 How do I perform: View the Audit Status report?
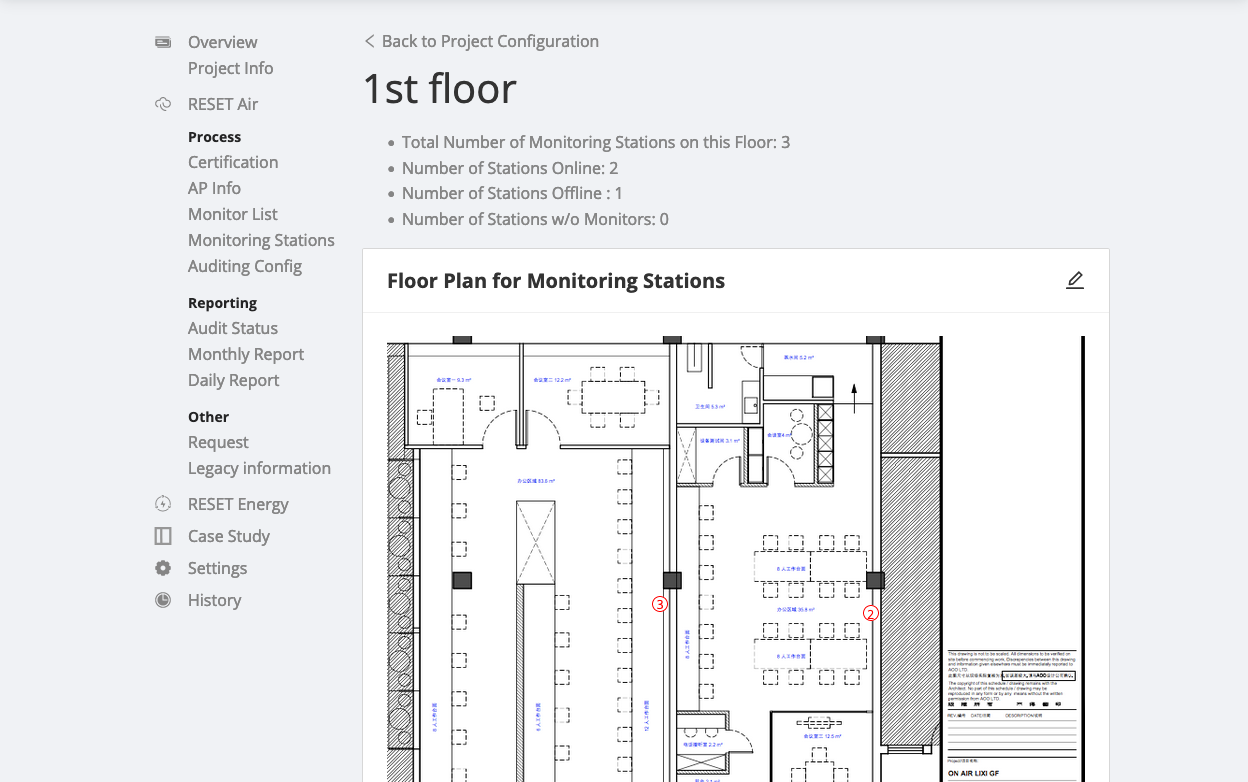[x=233, y=328]
